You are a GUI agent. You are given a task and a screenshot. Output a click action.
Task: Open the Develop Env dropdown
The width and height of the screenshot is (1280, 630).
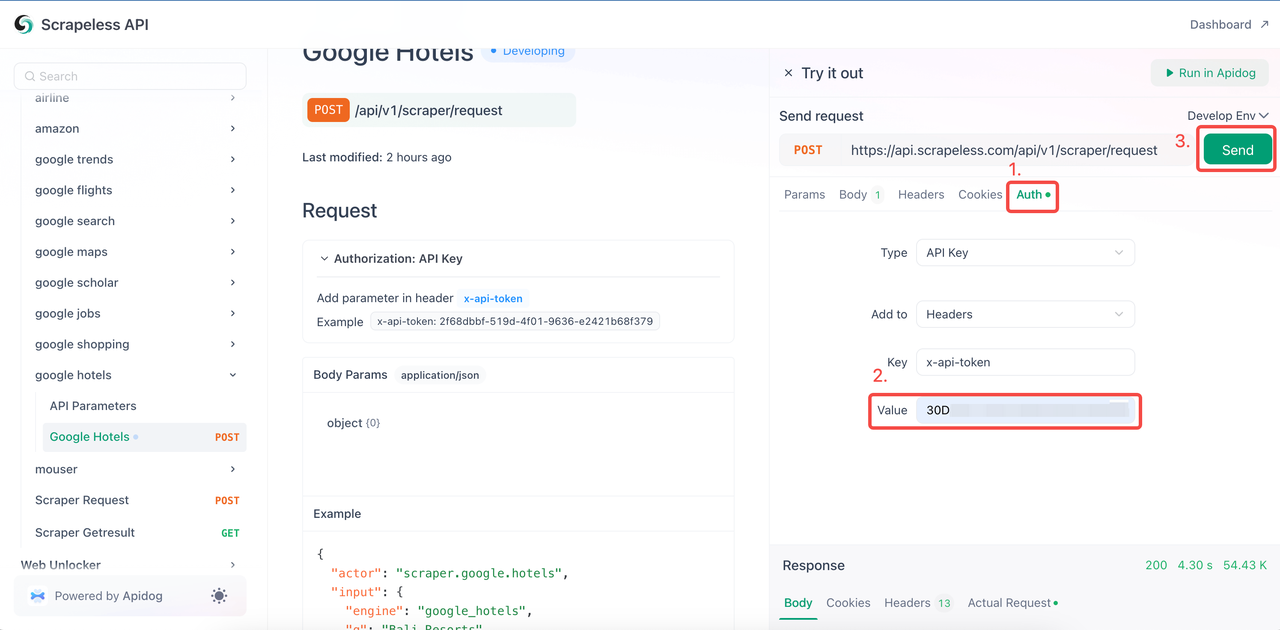[1228, 116]
